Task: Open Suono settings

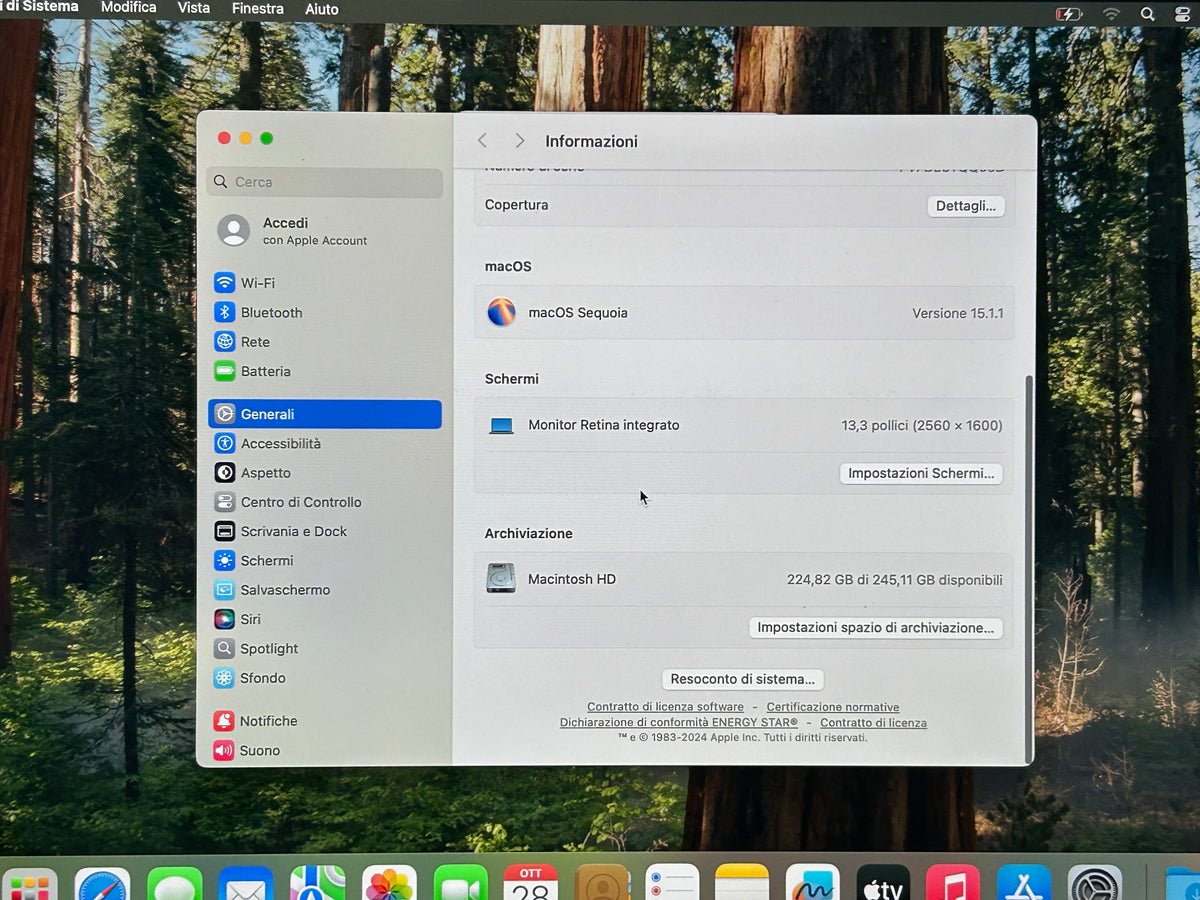Action: [x=325, y=750]
